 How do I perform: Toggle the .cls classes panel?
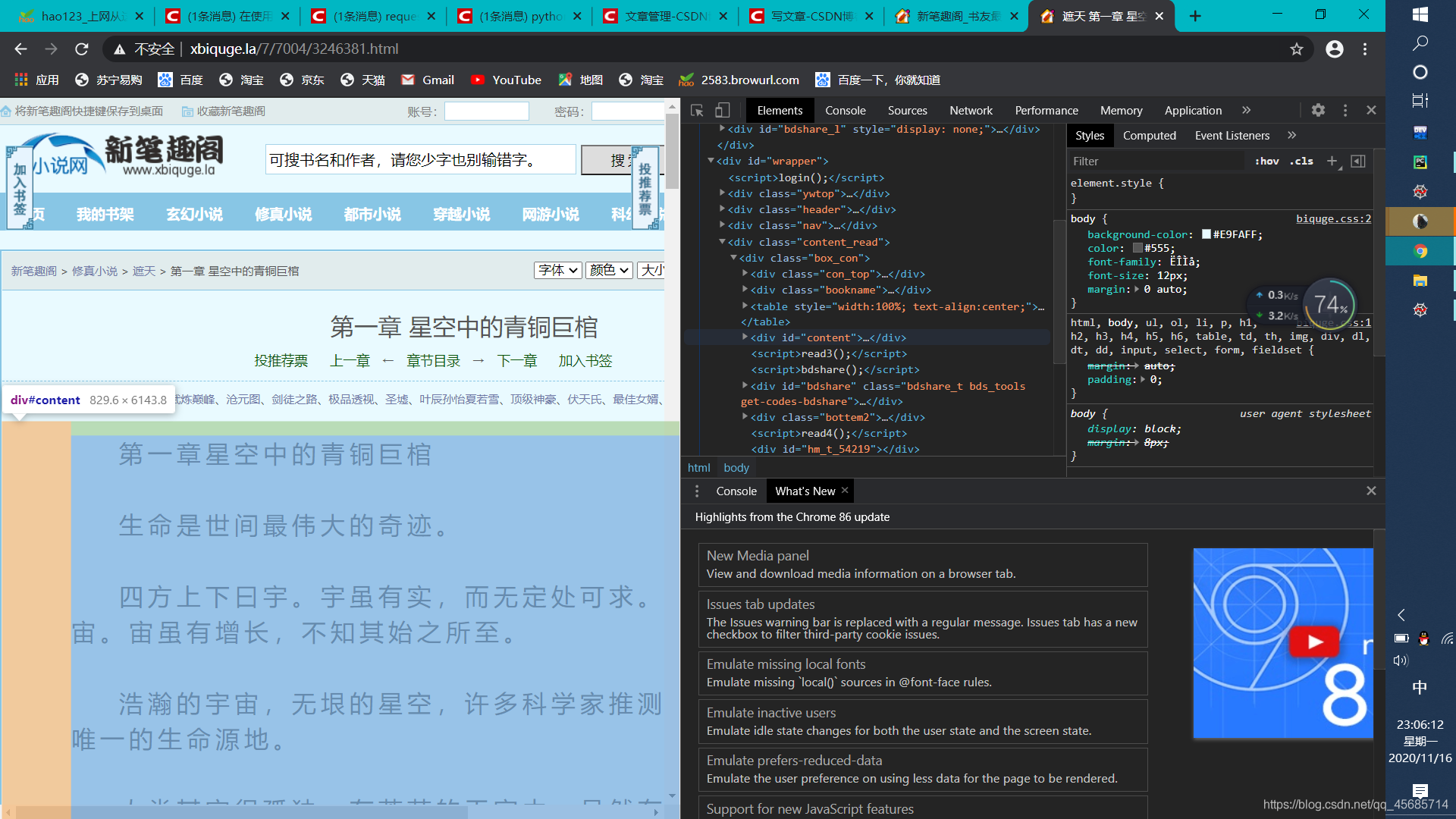click(1301, 162)
